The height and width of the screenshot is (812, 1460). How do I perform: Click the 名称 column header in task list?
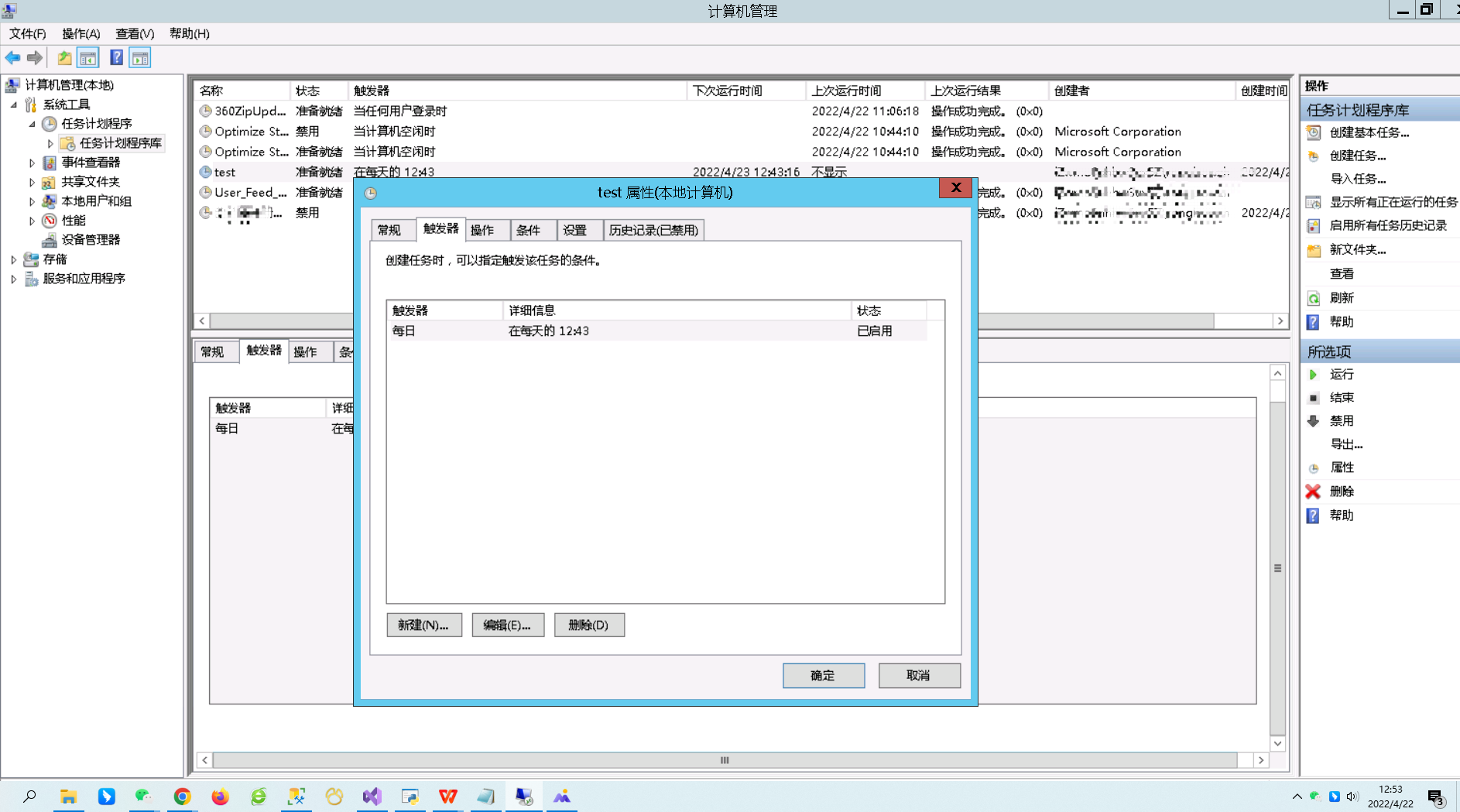click(x=242, y=91)
